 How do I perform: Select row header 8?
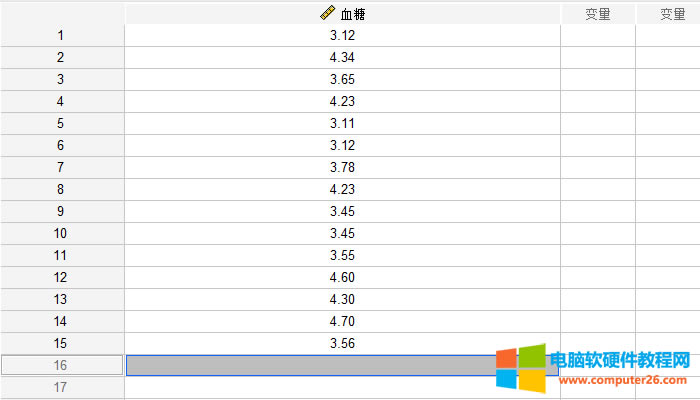pos(62,189)
